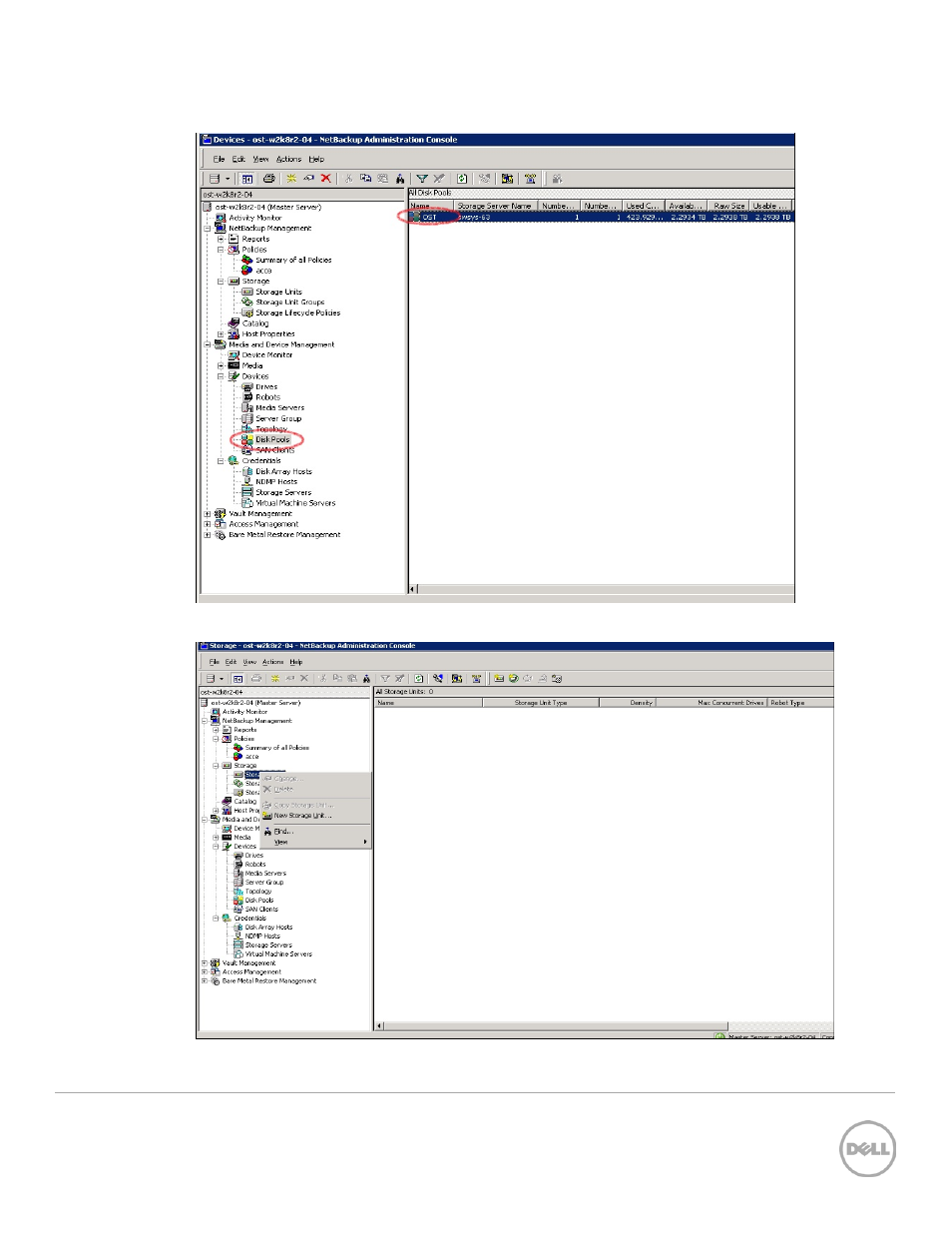952x1233 pixels.
Task: Open View menu in Devices console window
Action: click(260, 159)
